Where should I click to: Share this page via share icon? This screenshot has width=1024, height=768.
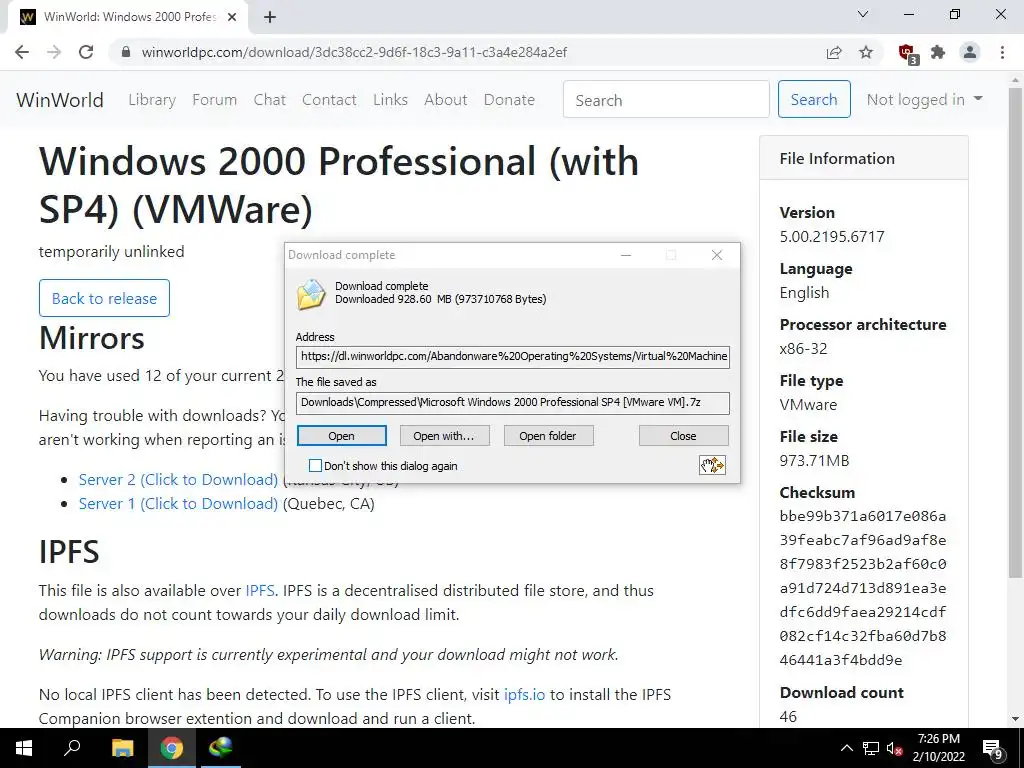point(834,52)
